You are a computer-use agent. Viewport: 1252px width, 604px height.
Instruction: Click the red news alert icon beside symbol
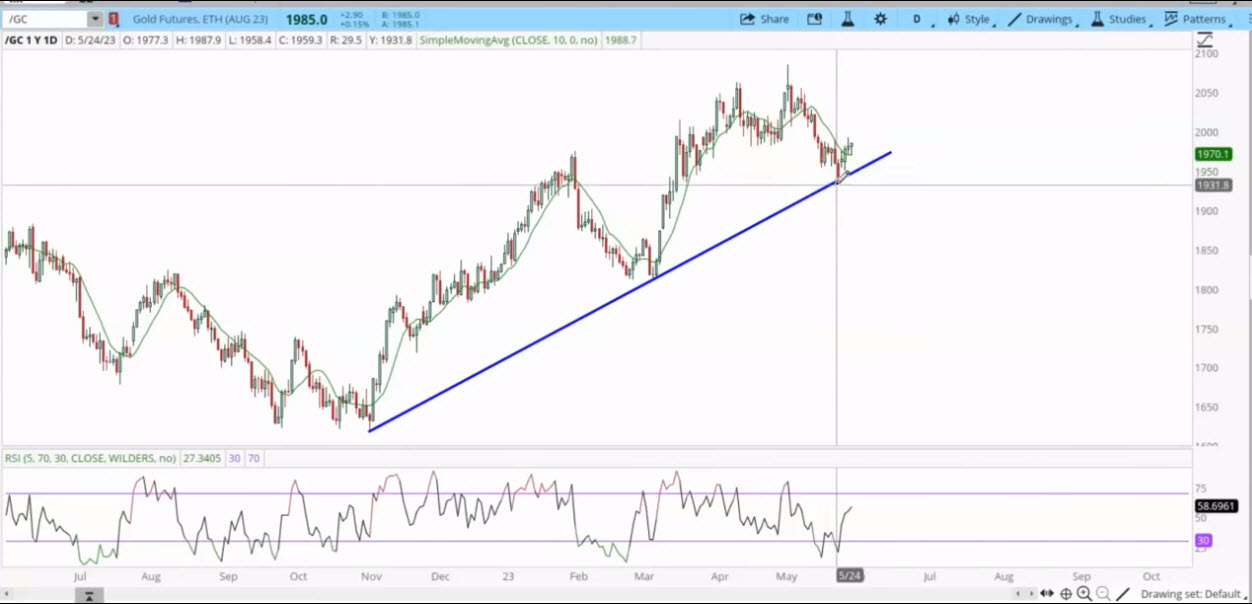pos(113,19)
